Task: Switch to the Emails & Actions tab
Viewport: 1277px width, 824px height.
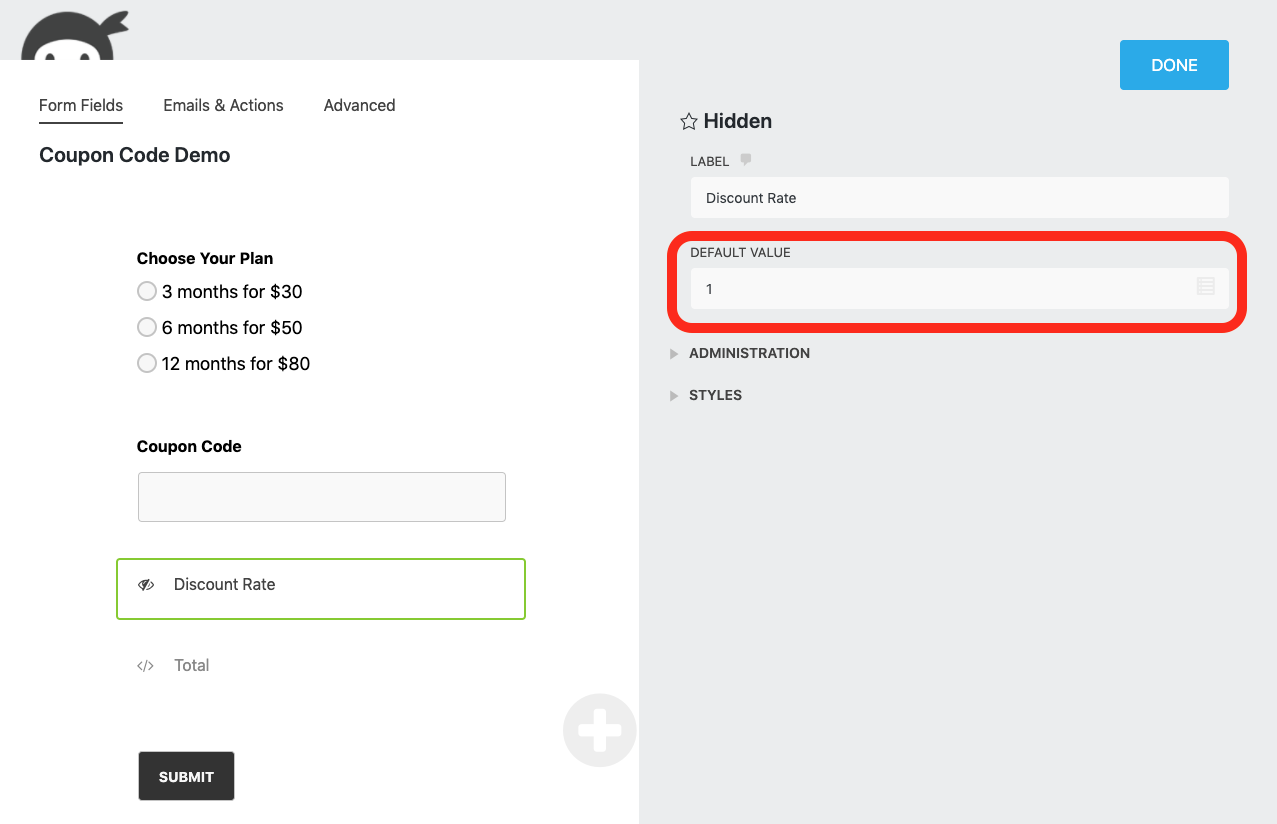Action: point(222,105)
